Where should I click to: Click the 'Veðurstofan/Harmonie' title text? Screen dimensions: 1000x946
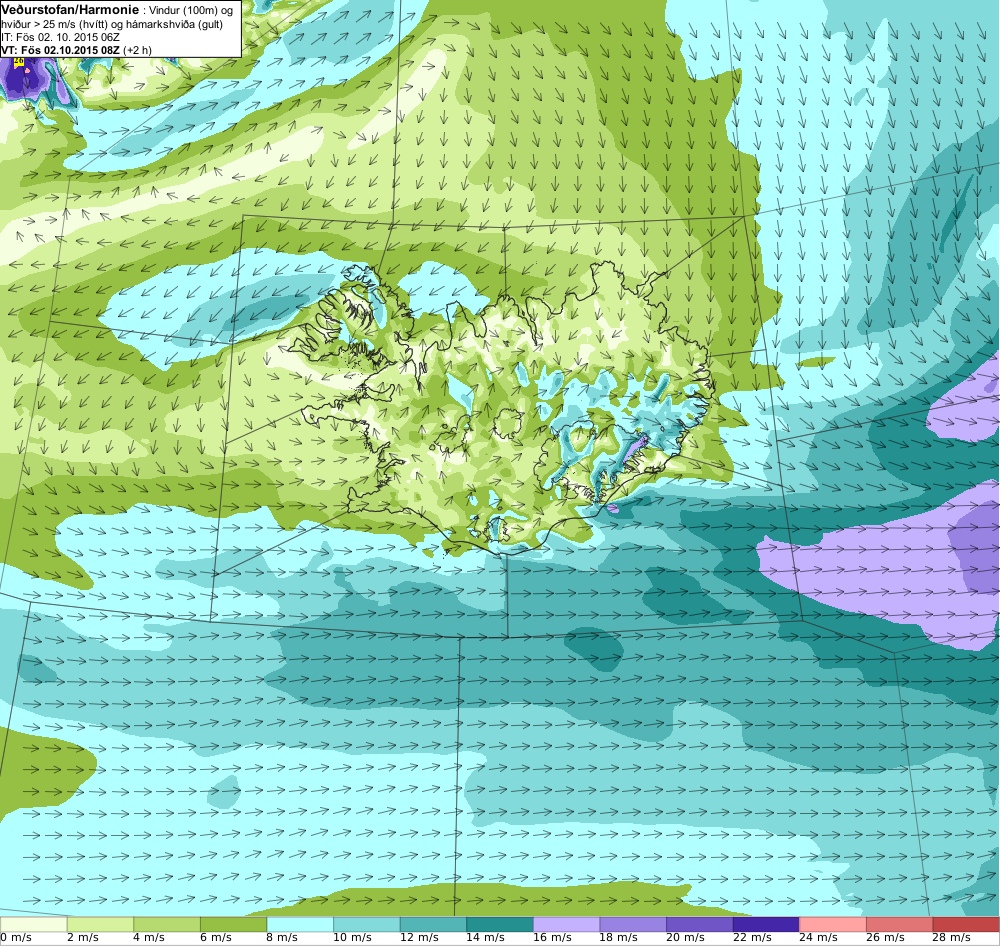point(70,11)
